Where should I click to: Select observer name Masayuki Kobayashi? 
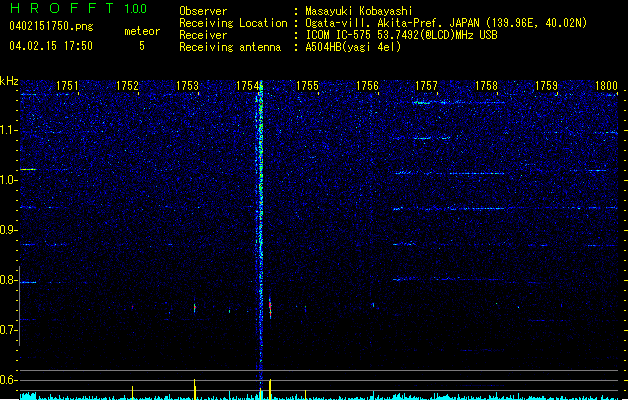click(359, 11)
